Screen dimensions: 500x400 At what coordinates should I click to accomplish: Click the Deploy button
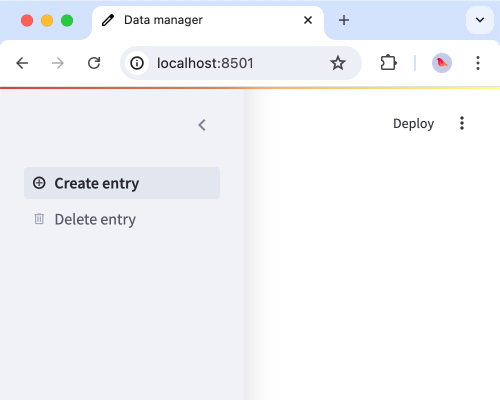pyautogui.click(x=413, y=123)
